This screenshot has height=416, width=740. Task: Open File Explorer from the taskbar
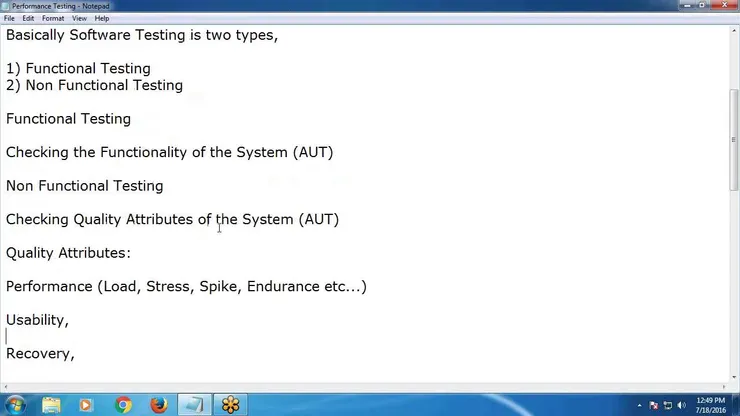pos(51,405)
